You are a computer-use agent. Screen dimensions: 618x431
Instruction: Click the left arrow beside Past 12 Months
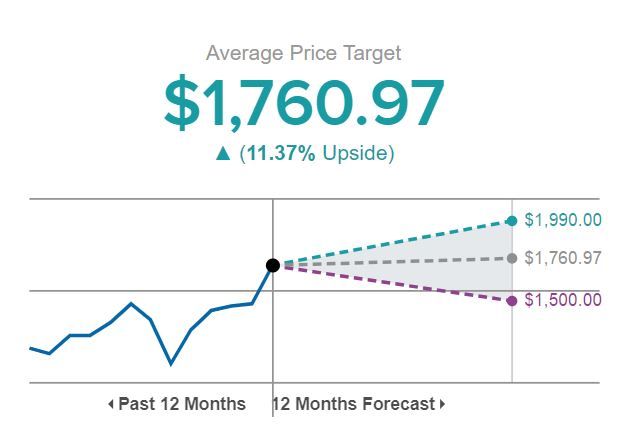[111, 404]
